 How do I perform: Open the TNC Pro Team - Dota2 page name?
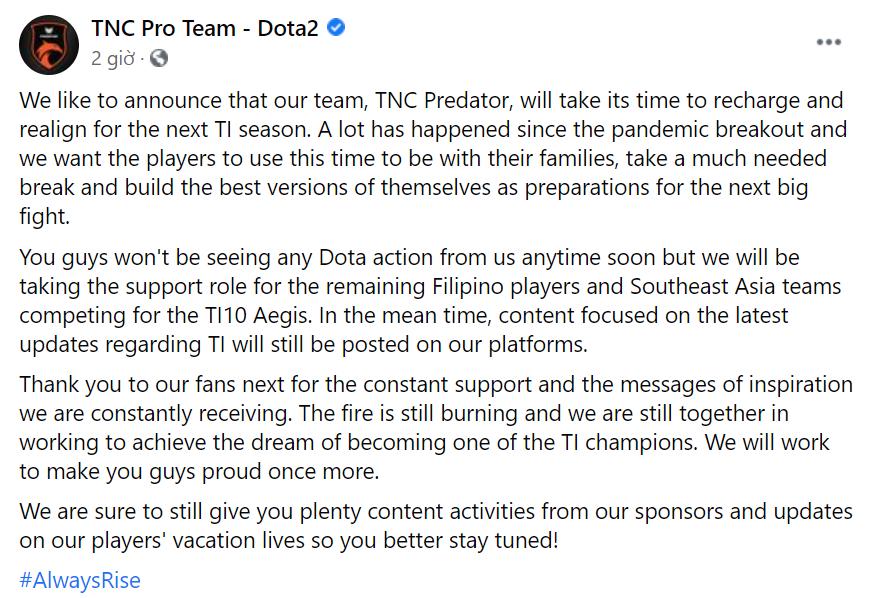pyautogui.click(x=204, y=29)
